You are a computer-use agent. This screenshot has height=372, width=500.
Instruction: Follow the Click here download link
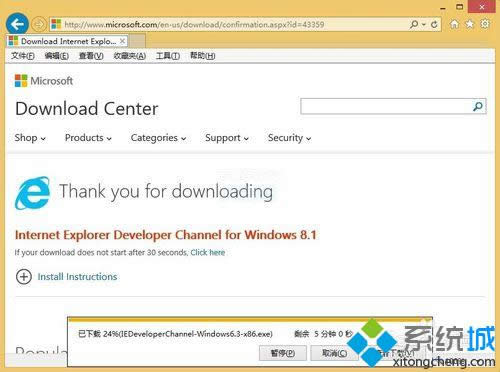tap(208, 252)
